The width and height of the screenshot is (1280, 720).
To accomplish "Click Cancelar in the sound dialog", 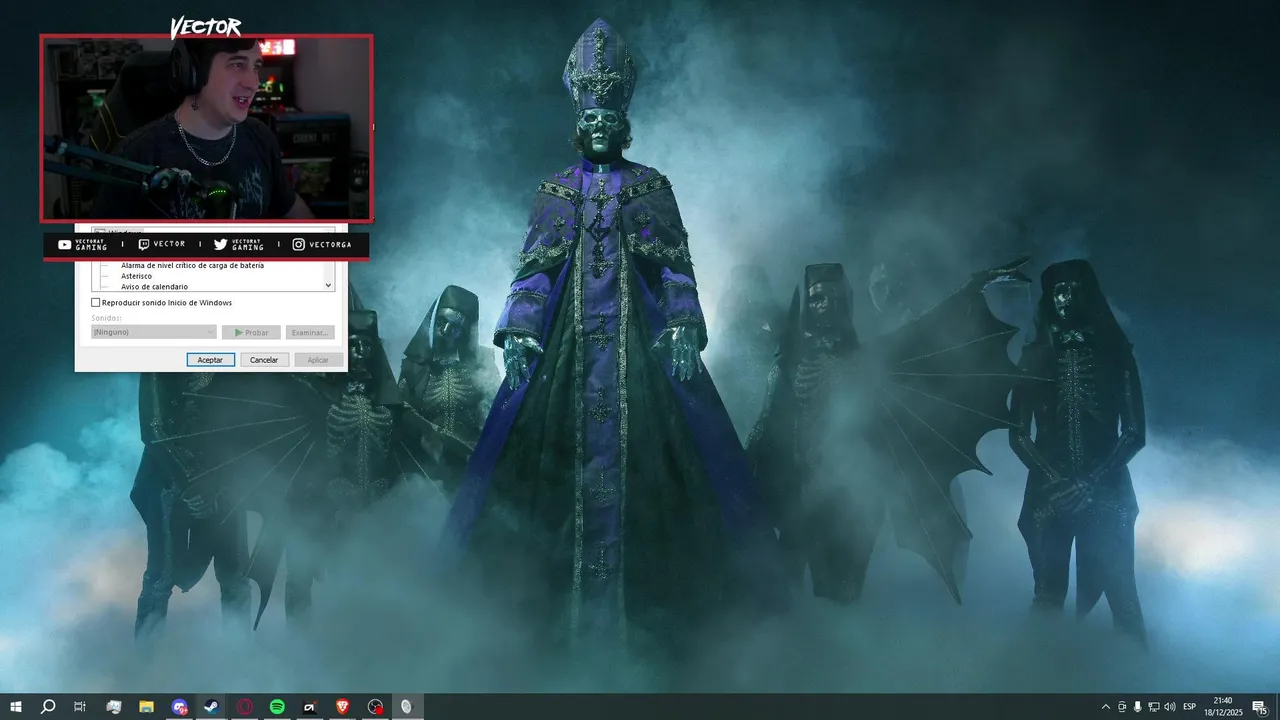I will pos(265,359).
